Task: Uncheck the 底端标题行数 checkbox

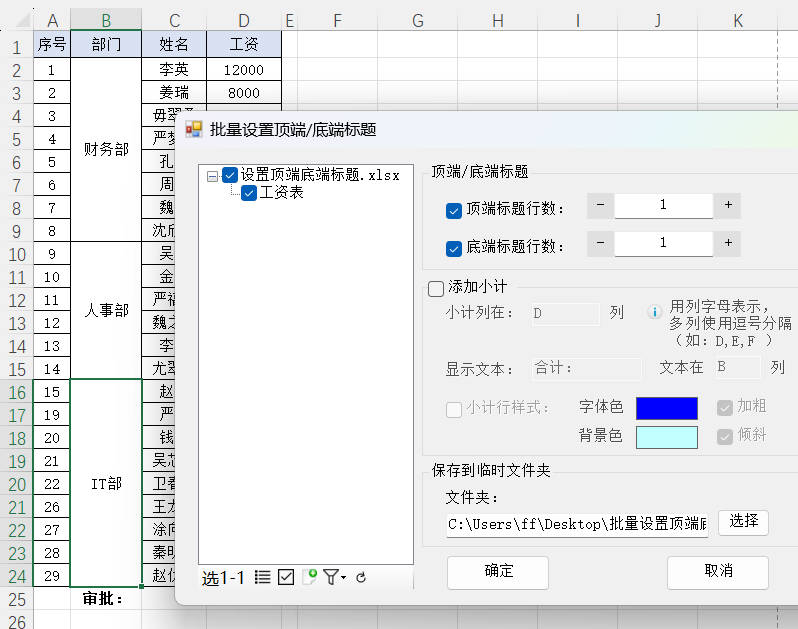Action: pos(453,248)
